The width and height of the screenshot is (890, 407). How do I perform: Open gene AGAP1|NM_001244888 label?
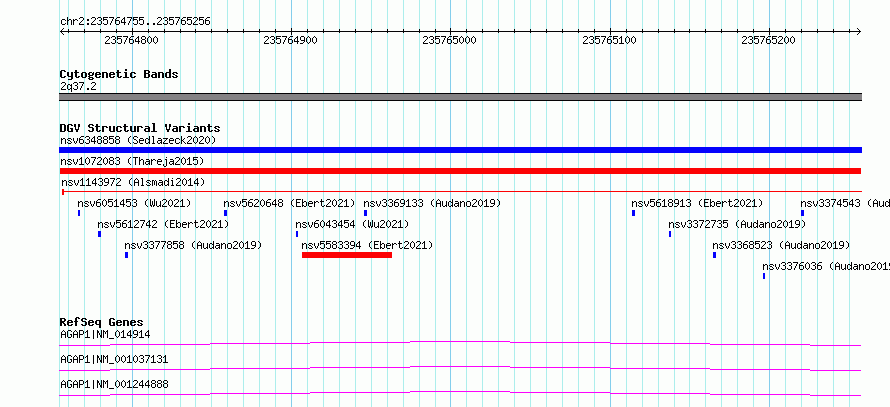[x=114, y=384]
